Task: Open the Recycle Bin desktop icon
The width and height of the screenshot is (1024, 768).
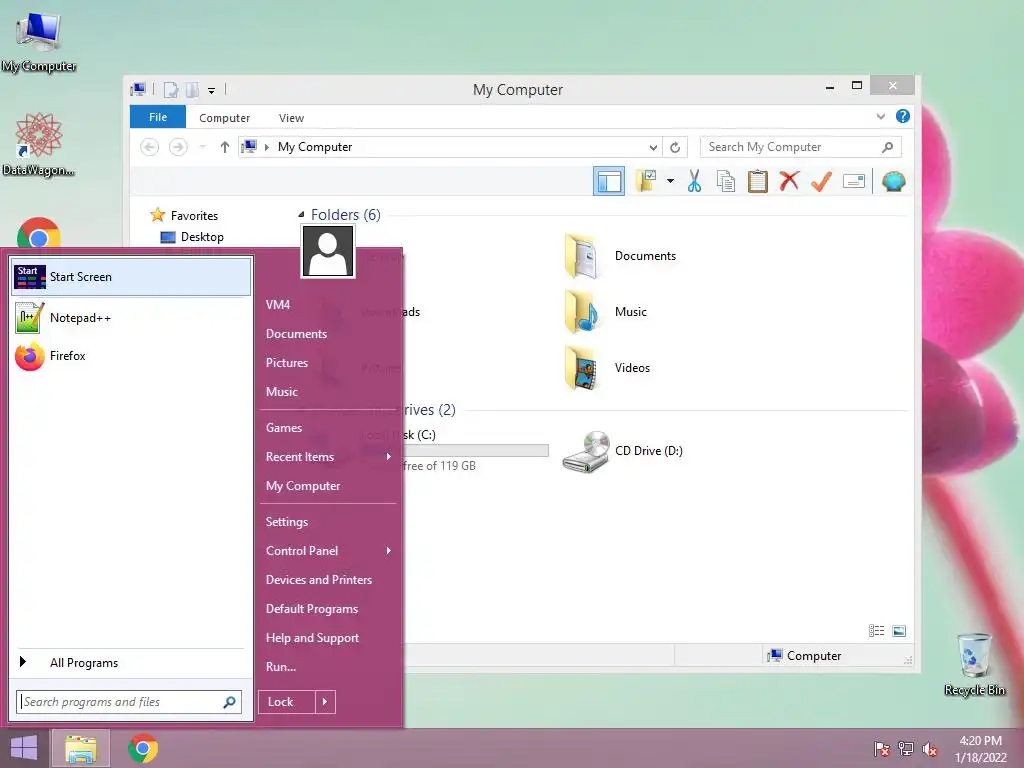Action: [974, 664]
